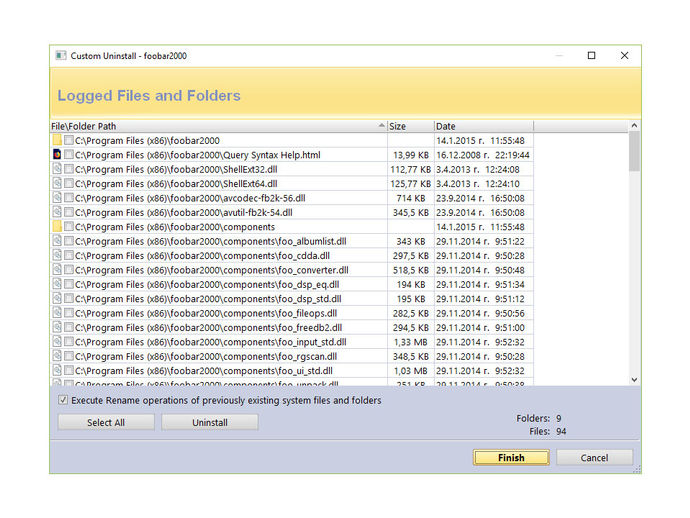This screenshot has width=690, height=518.
Task: Click the Cancel button
Action: coord(595,457)
